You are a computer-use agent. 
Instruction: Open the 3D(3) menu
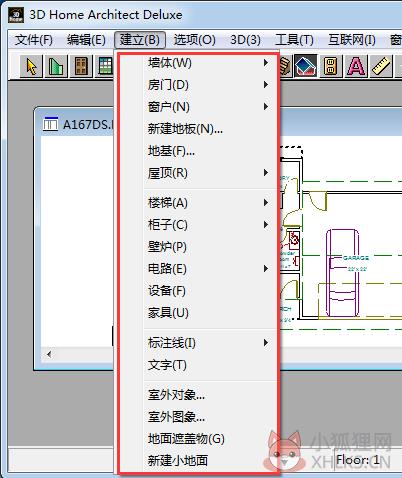pos(245,40)
